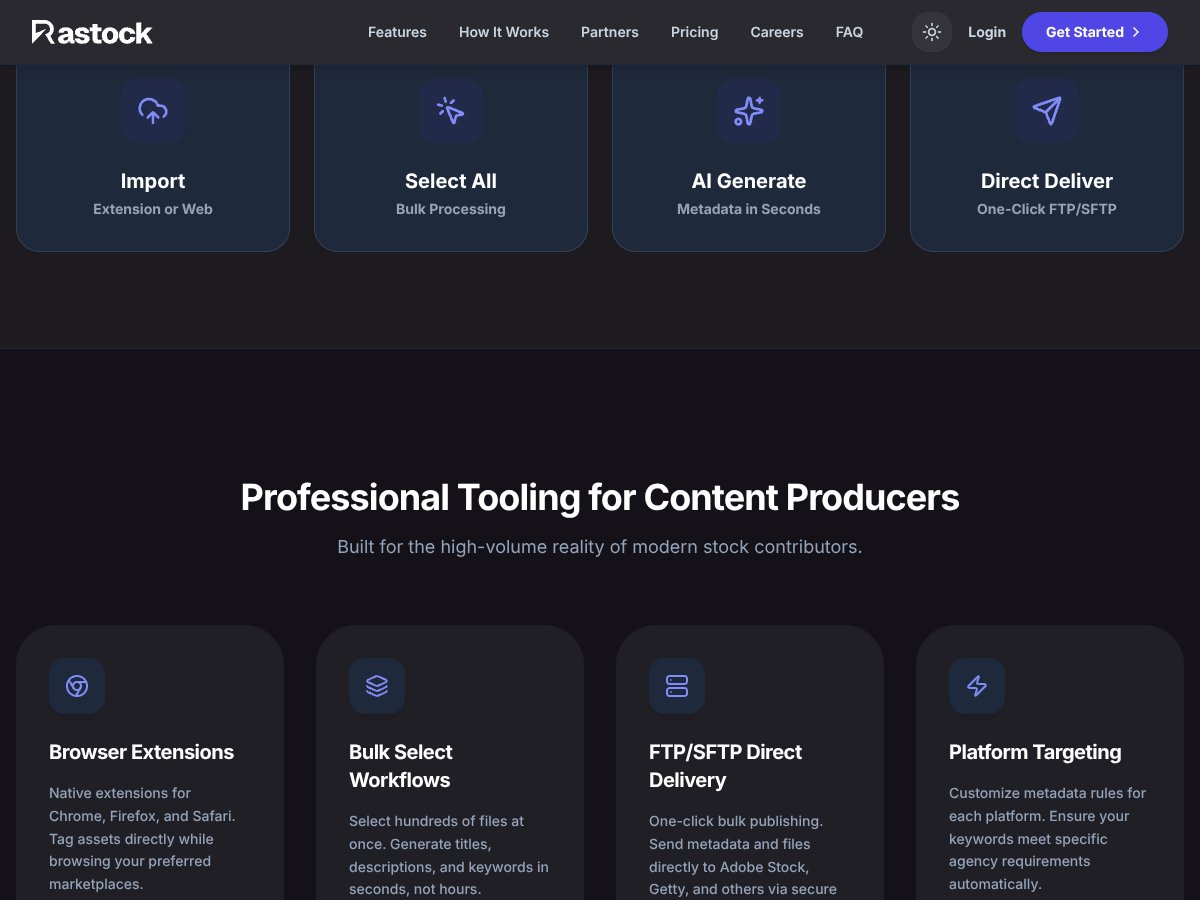Viewport: 1200px width, 900px height.
Task: Click the 'Metadata in Seconds' subtitle
Action: click(749, 209)
